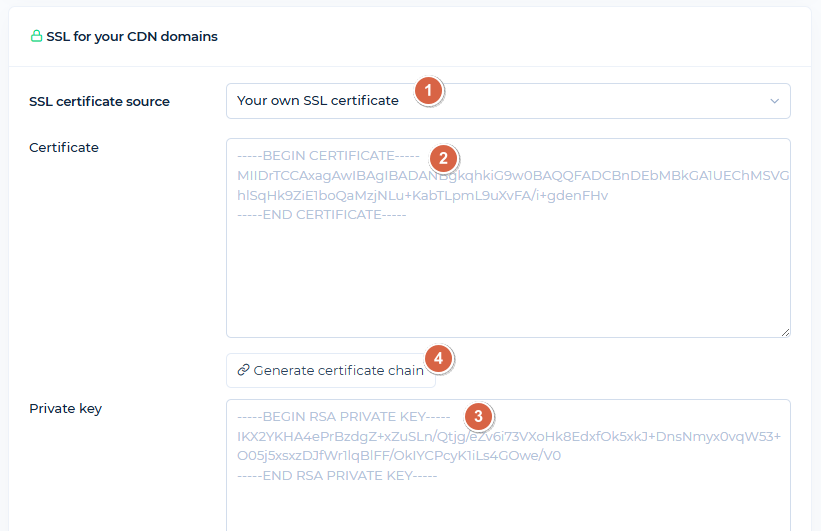
Task: Click the BEGIN CERTIFICATE placeholder line
Action: [328, 156]
